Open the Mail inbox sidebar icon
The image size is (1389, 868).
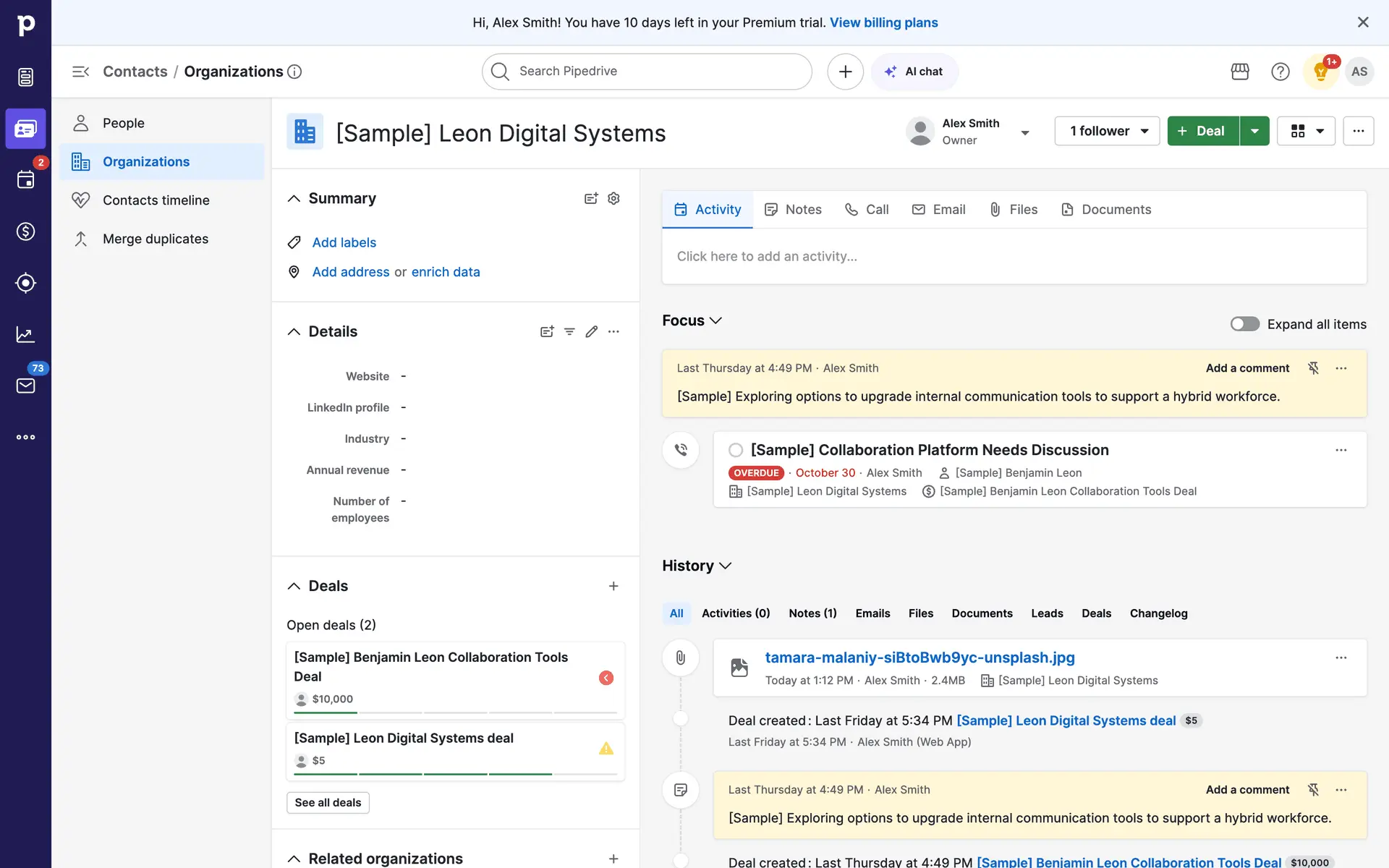25,386
